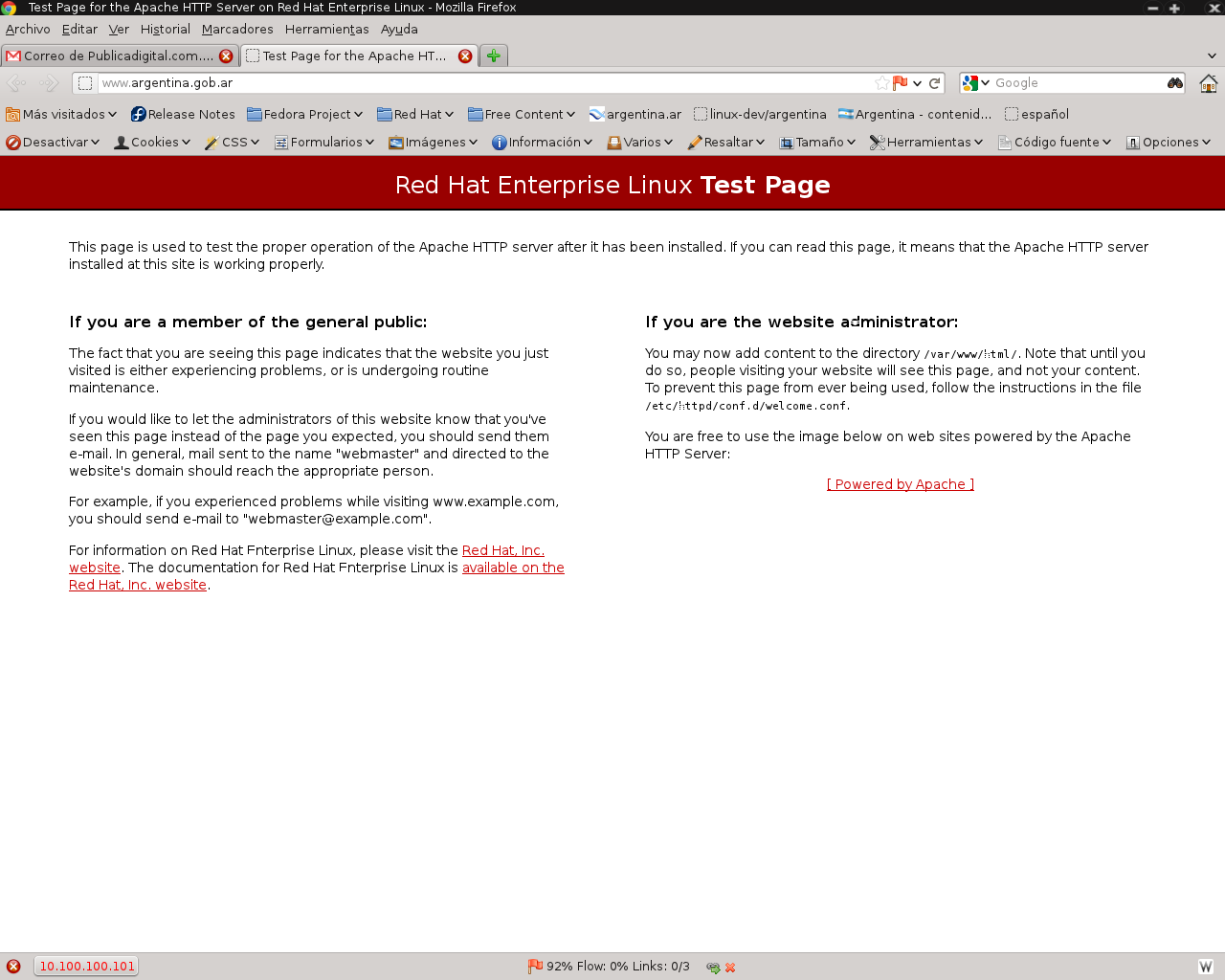This screenshot has width=1225, height=980.
Task: Open the Editar menu
Action: (x=79, y=29)
